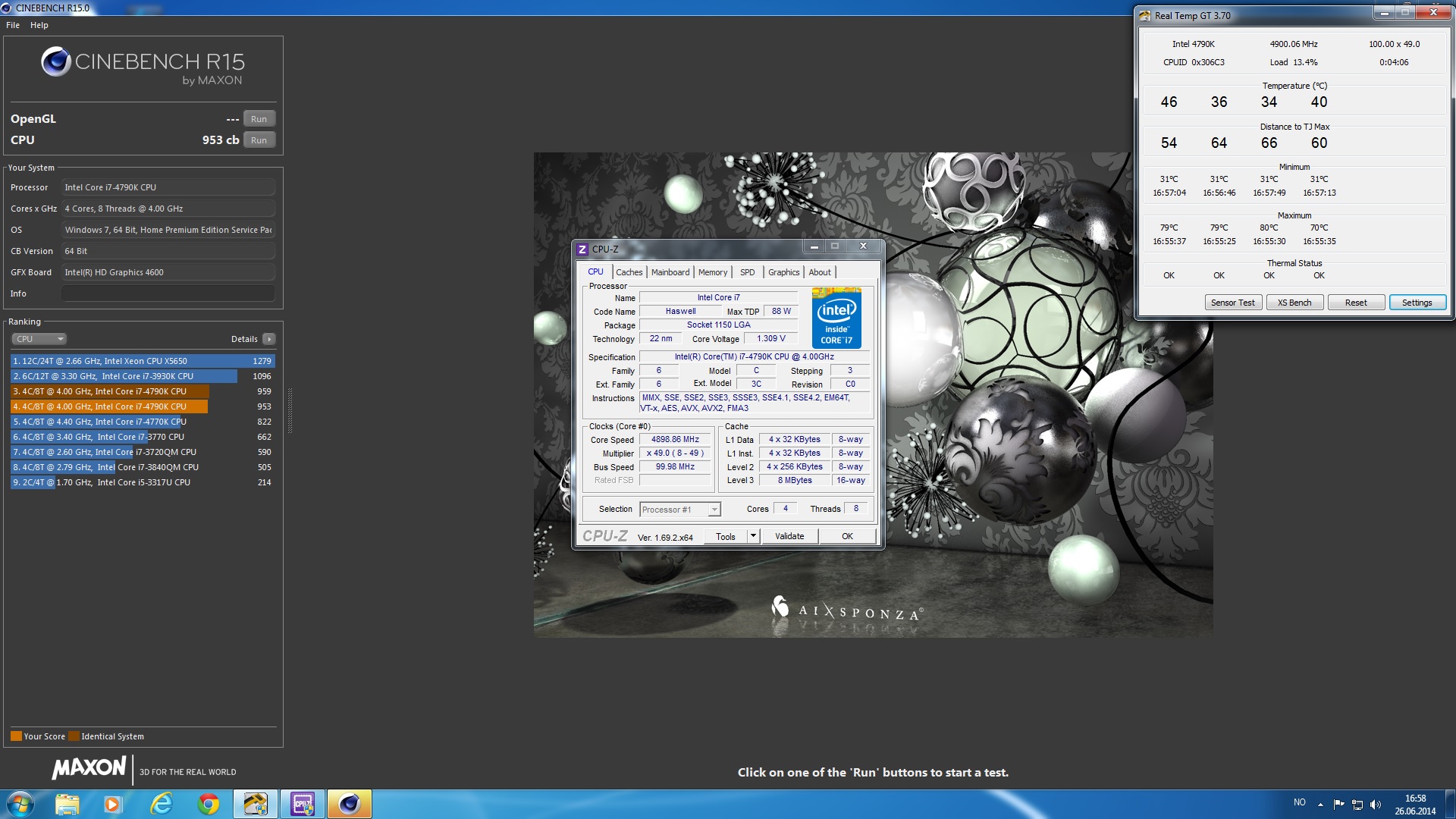Image resolution: width=1456 pixels, height=819 pixels.
Task: Click the Cinebench title bar icon
Action: [7, 8]
